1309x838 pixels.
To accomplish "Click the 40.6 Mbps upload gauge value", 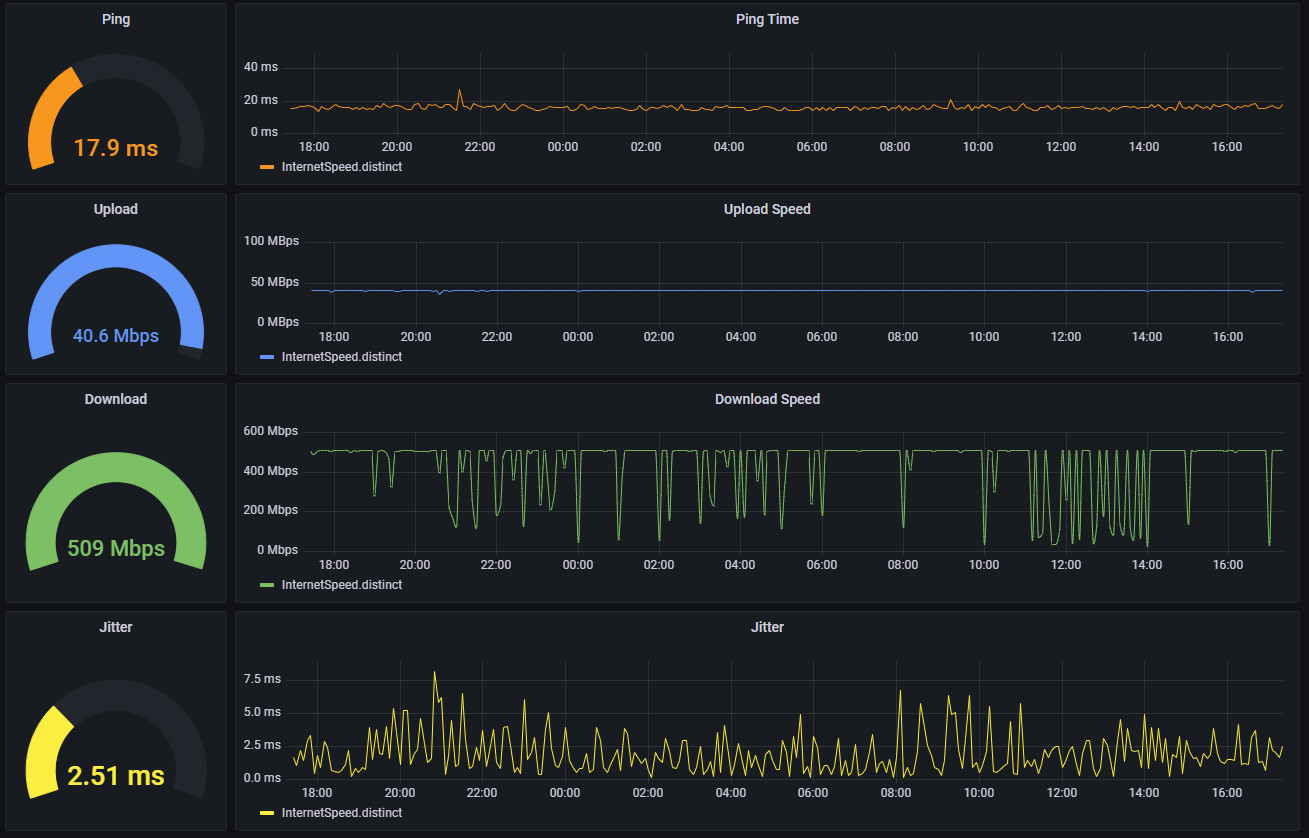I will (x=116, y=336).
